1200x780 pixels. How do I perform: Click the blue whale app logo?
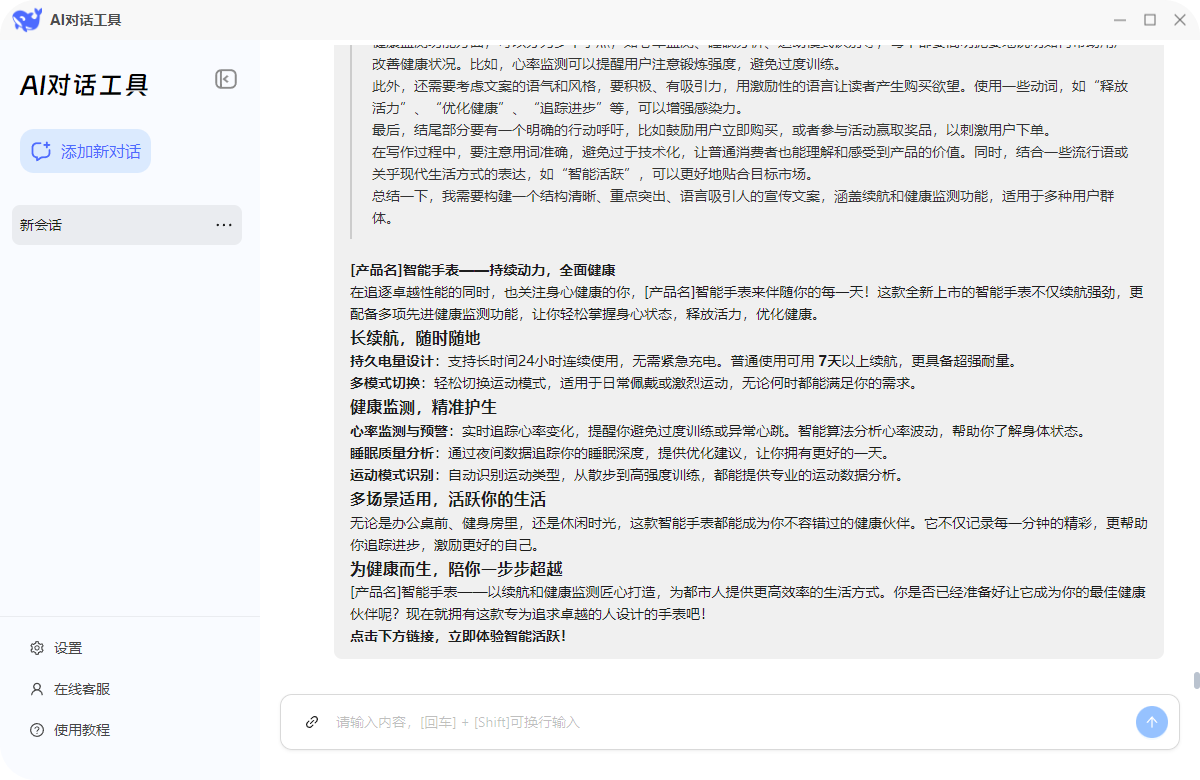[27, 19]
